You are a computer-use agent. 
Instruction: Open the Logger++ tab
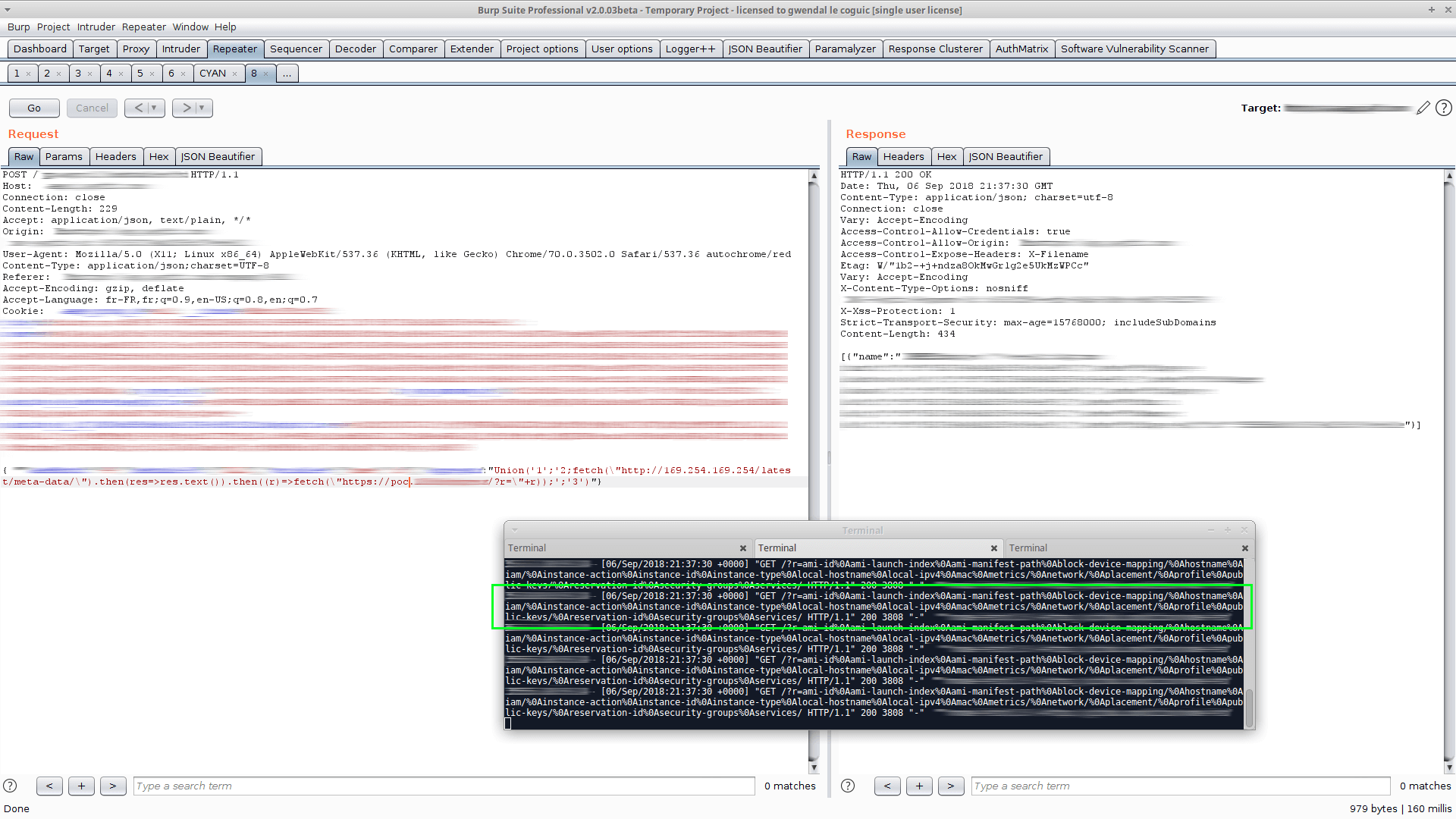click(x=691, y=49)
